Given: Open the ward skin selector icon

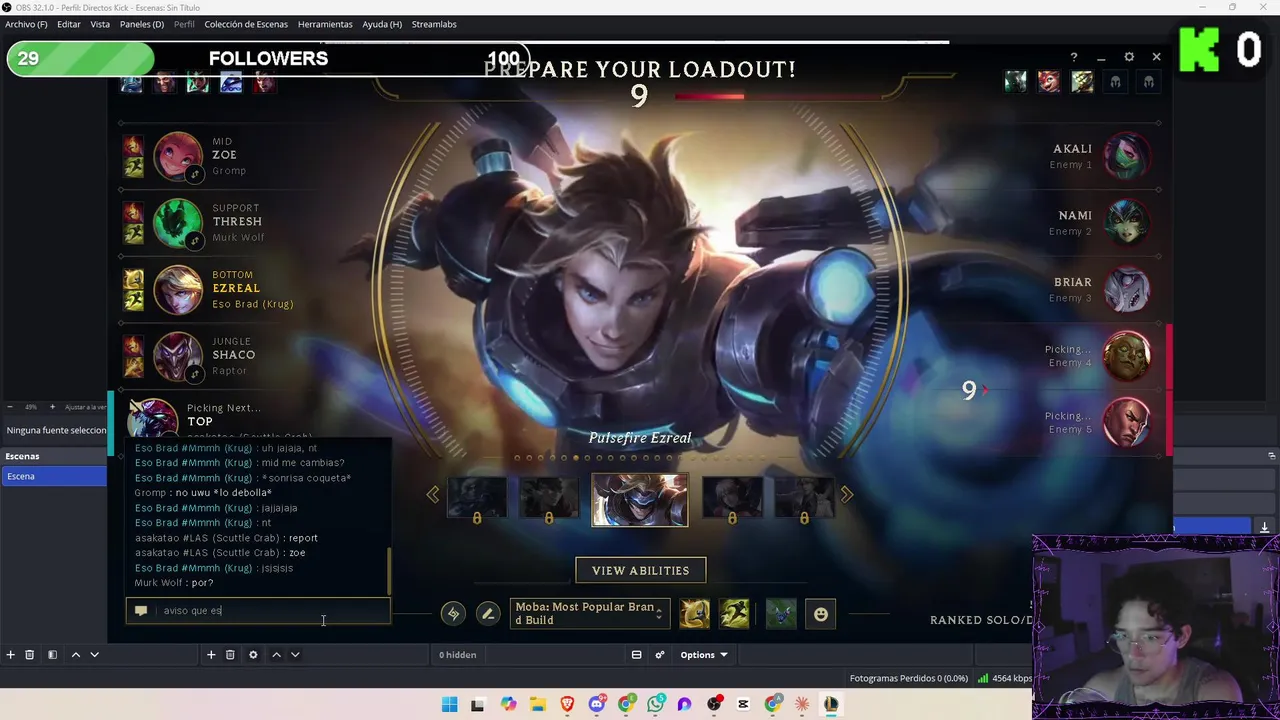Looking at the screenshot, I should pos(781,614).
